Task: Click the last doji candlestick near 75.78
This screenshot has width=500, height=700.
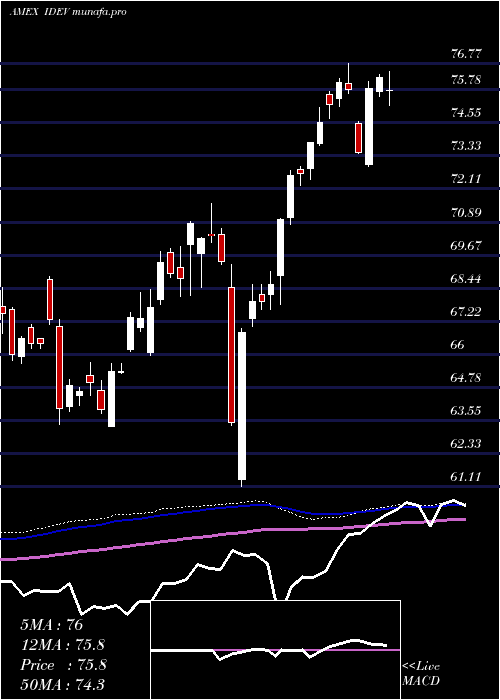Action: (x=390, y=88)
